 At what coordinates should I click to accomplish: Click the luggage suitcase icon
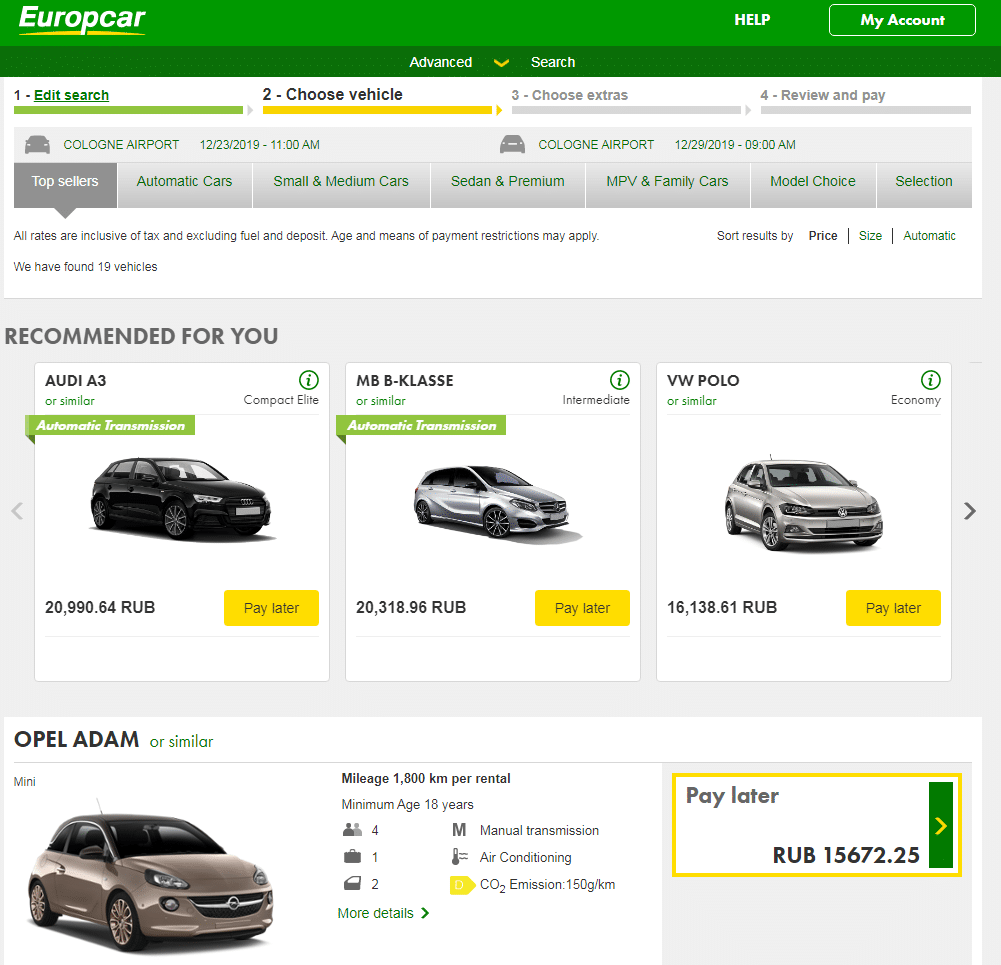click(352, 857)
